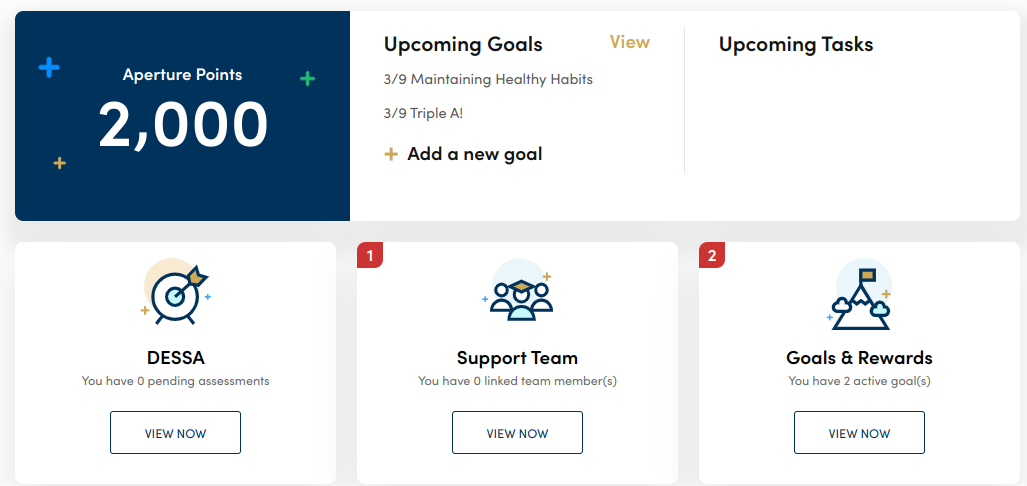Open the Triple A! goal entry
The height and width of the screenshot is (486, 1027).
coord(423,113)
